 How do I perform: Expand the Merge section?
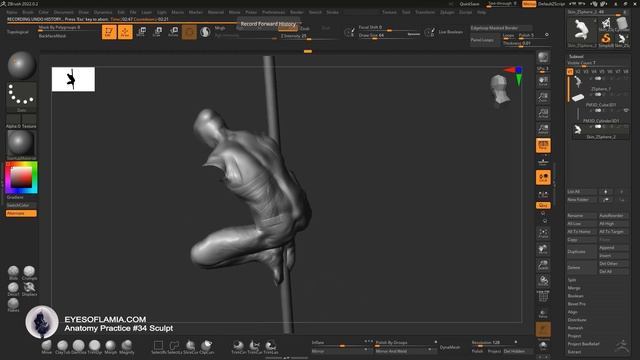(573, 288)
